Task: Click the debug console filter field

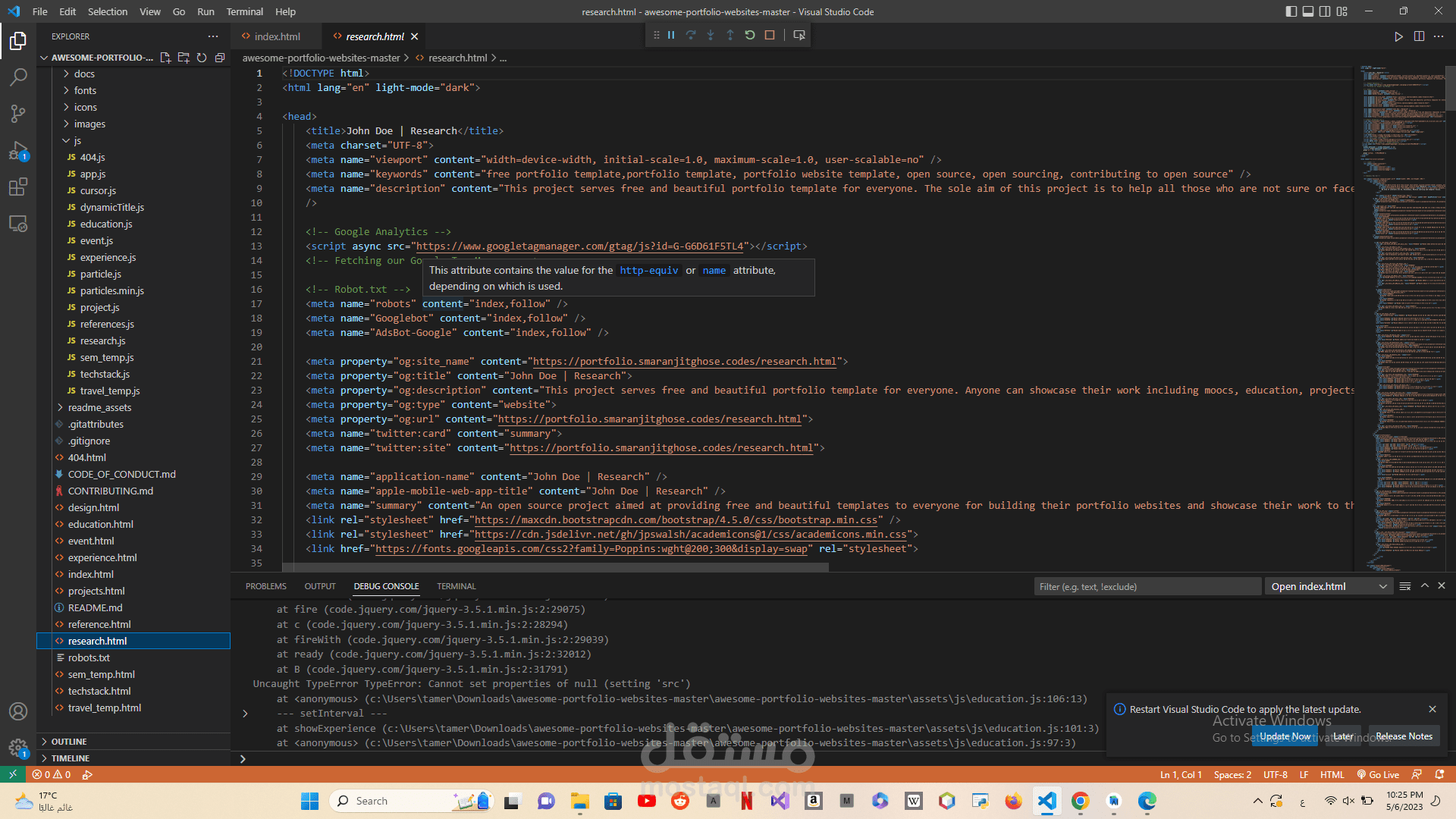Action: tap(1147, 586)
